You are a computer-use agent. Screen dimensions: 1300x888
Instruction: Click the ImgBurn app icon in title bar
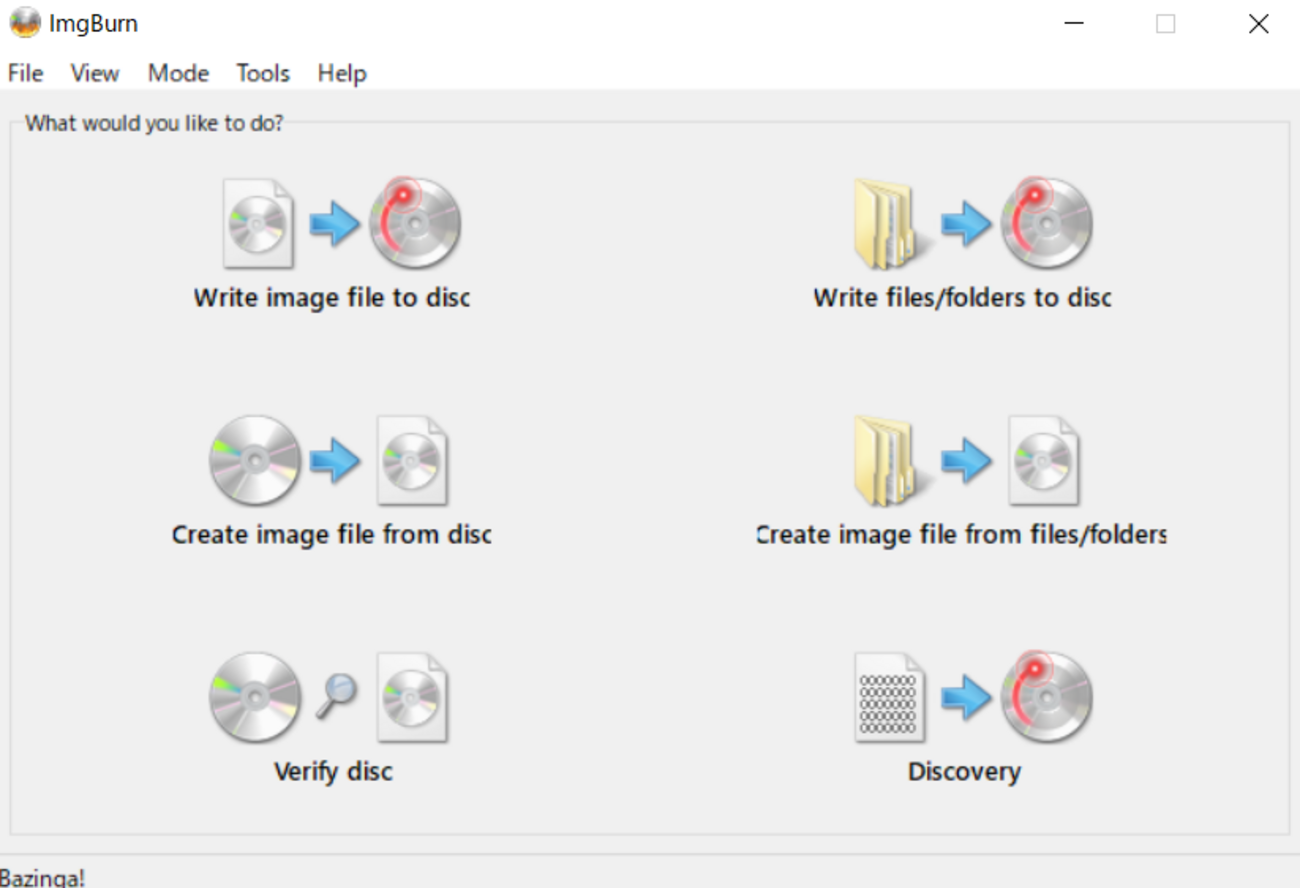pyautogui.click(x=25, y=24)
